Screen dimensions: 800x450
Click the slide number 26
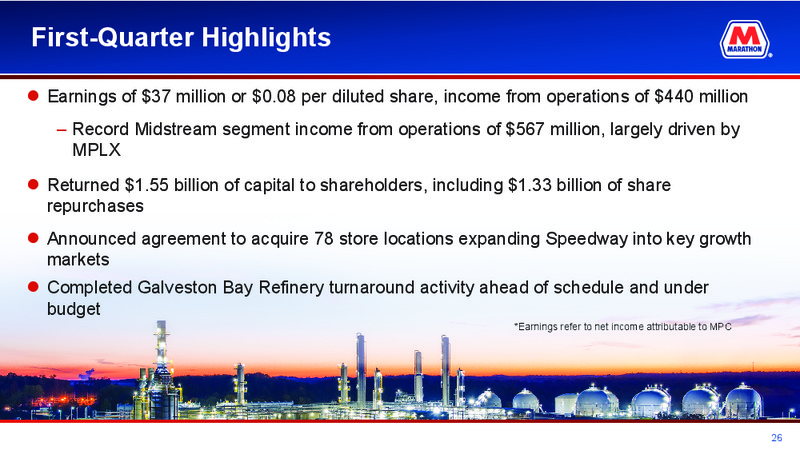click(777, 438)
